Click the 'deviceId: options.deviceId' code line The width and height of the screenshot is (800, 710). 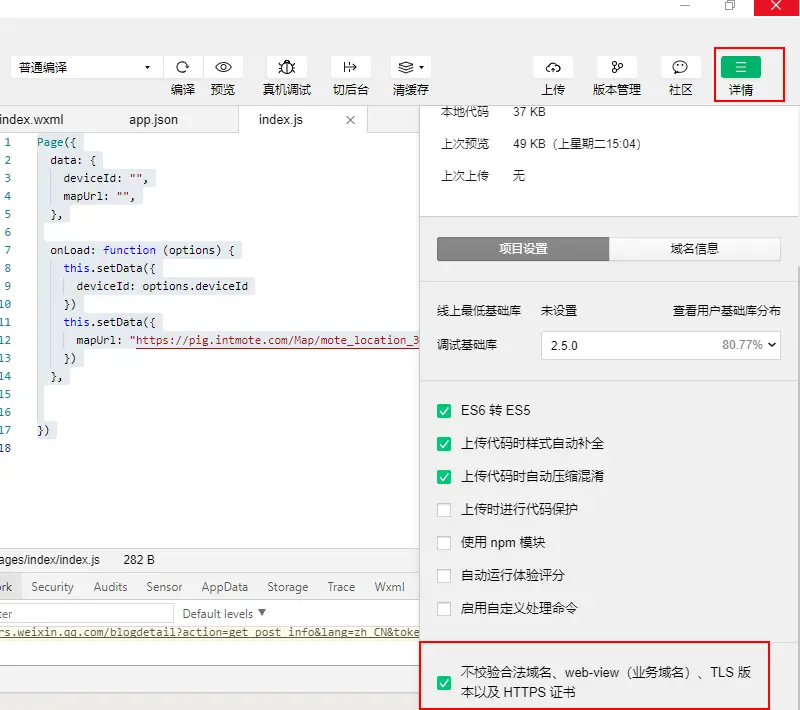tap(162, 287)
